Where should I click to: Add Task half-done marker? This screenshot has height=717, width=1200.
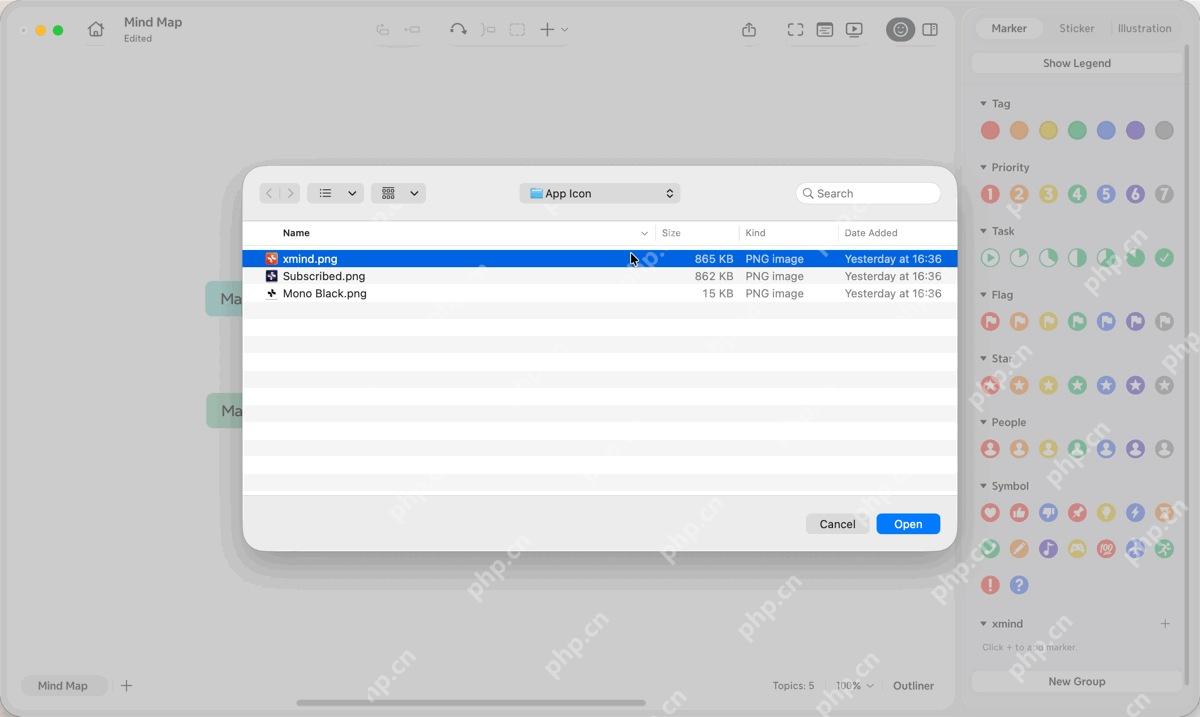1077,258
